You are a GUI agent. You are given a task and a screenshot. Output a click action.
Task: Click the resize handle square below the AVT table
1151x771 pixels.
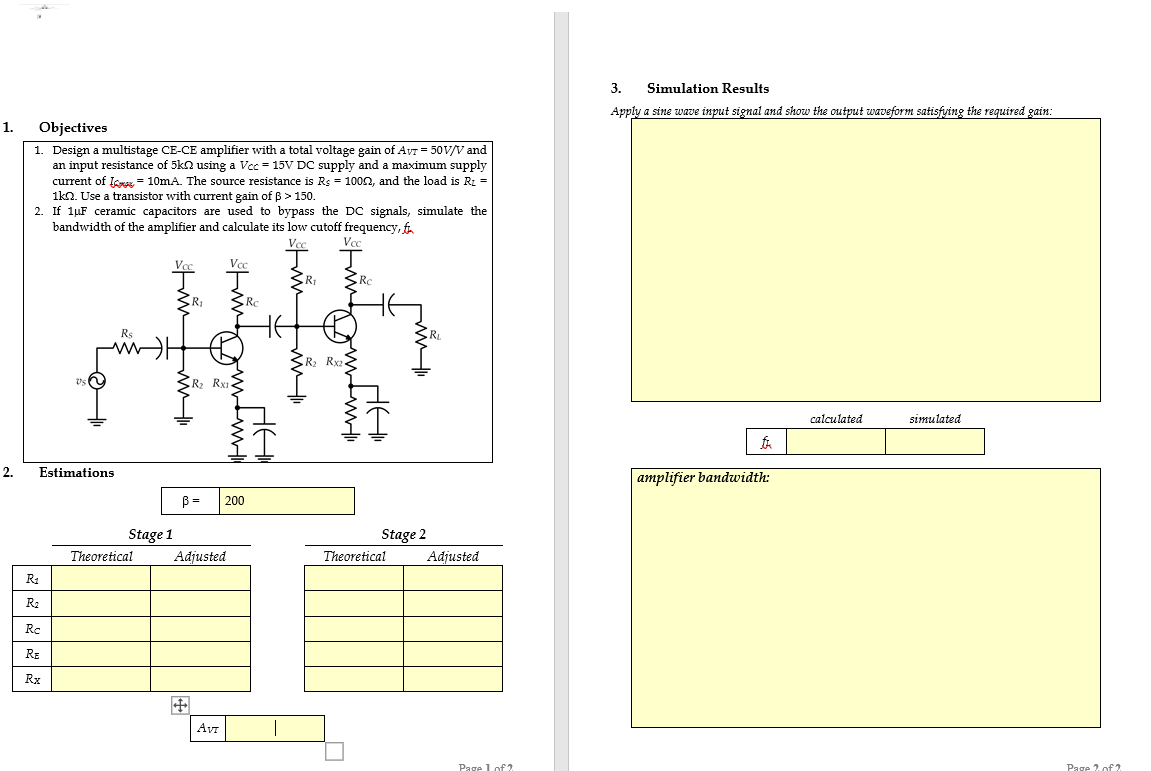334,750
